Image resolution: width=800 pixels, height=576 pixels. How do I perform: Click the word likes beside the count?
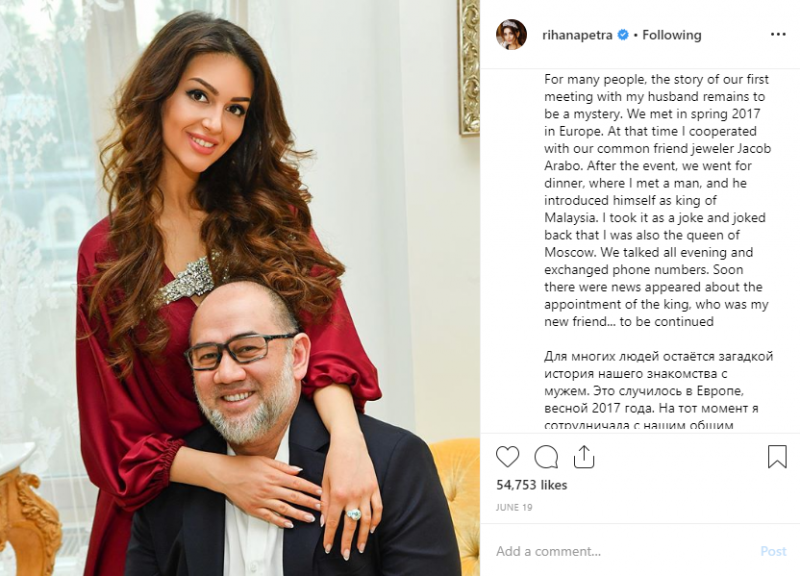[554, 485]
